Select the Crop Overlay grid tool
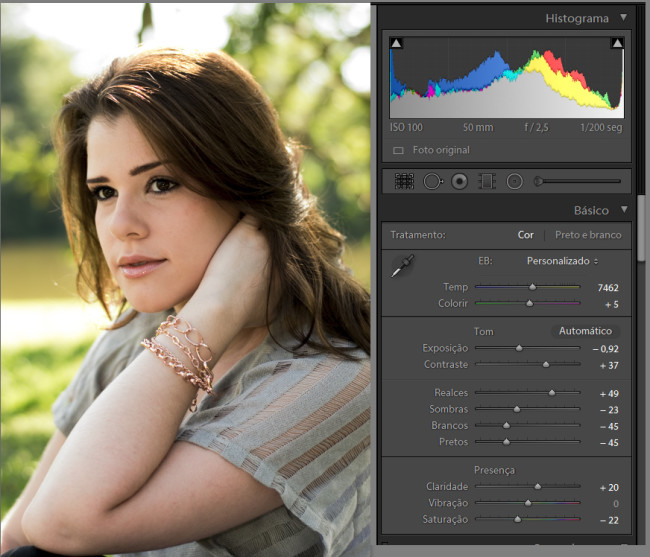 click(404, 182)
